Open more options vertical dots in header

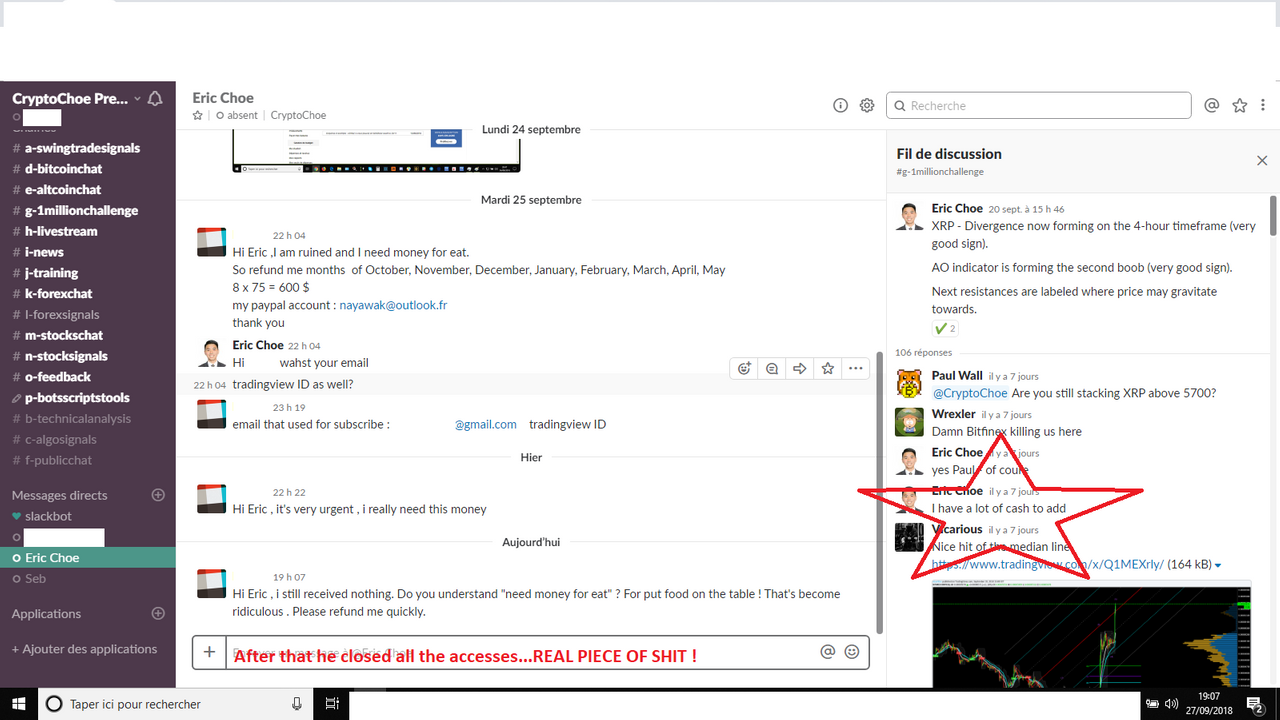point(1264,105)
